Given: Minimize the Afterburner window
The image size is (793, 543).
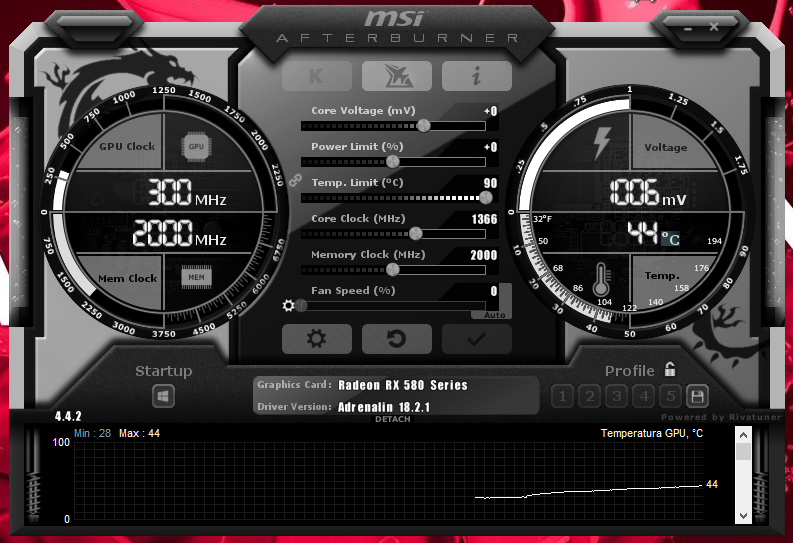Looking at the screenshot, I should [x=687, y=29].
